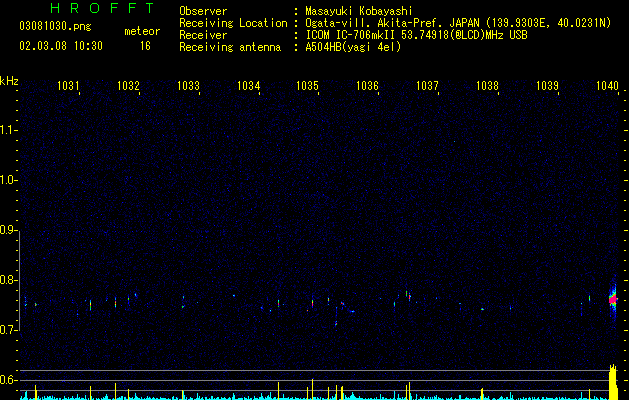Image resolution: width=629 pixels, height=400 pixels.
Task: Click the 'Observer' field label
Action: [x=203, y=11]
